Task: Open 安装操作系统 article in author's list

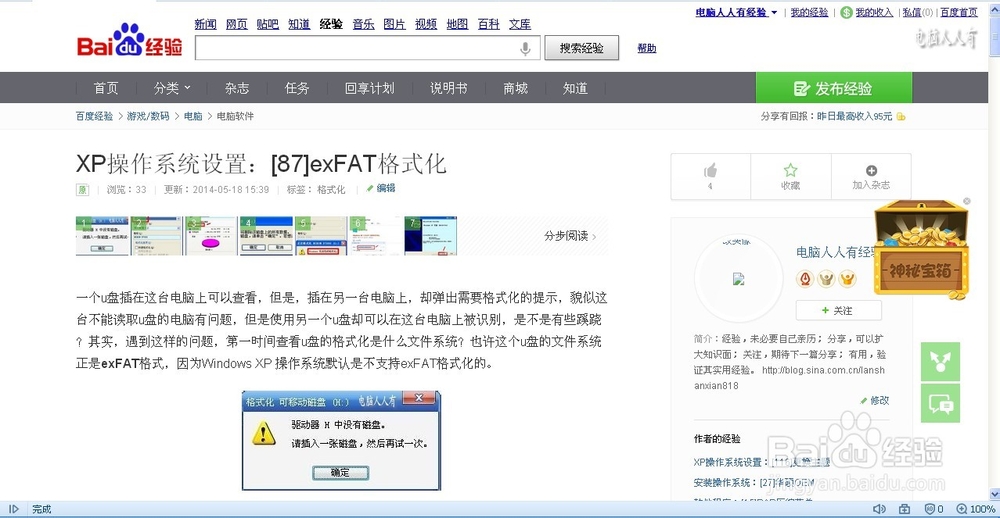Action: 754,482
